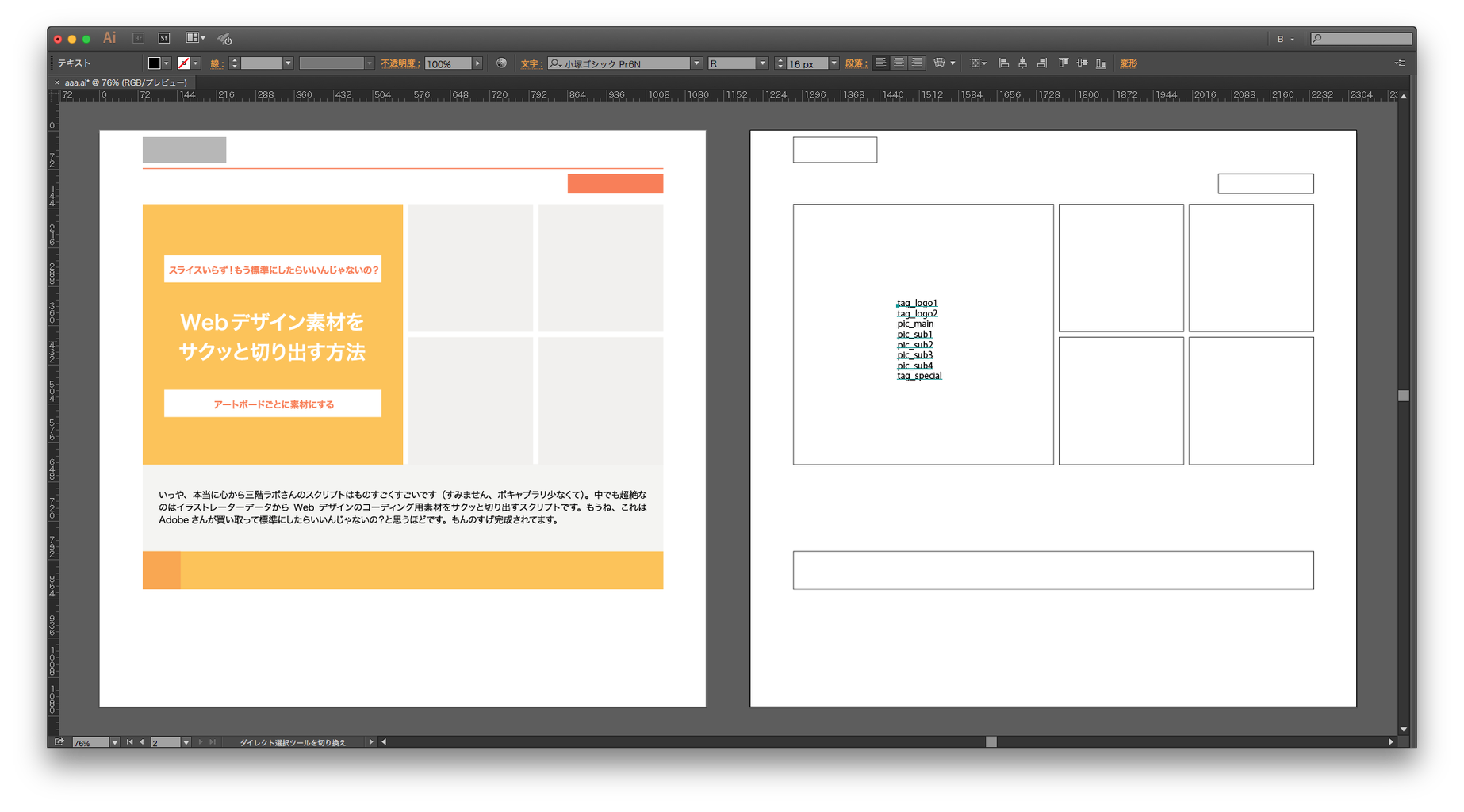The image size is (1464, 812).
Task: Open the zoom level dropdown arrow
Action: click(x=114, y=743)
